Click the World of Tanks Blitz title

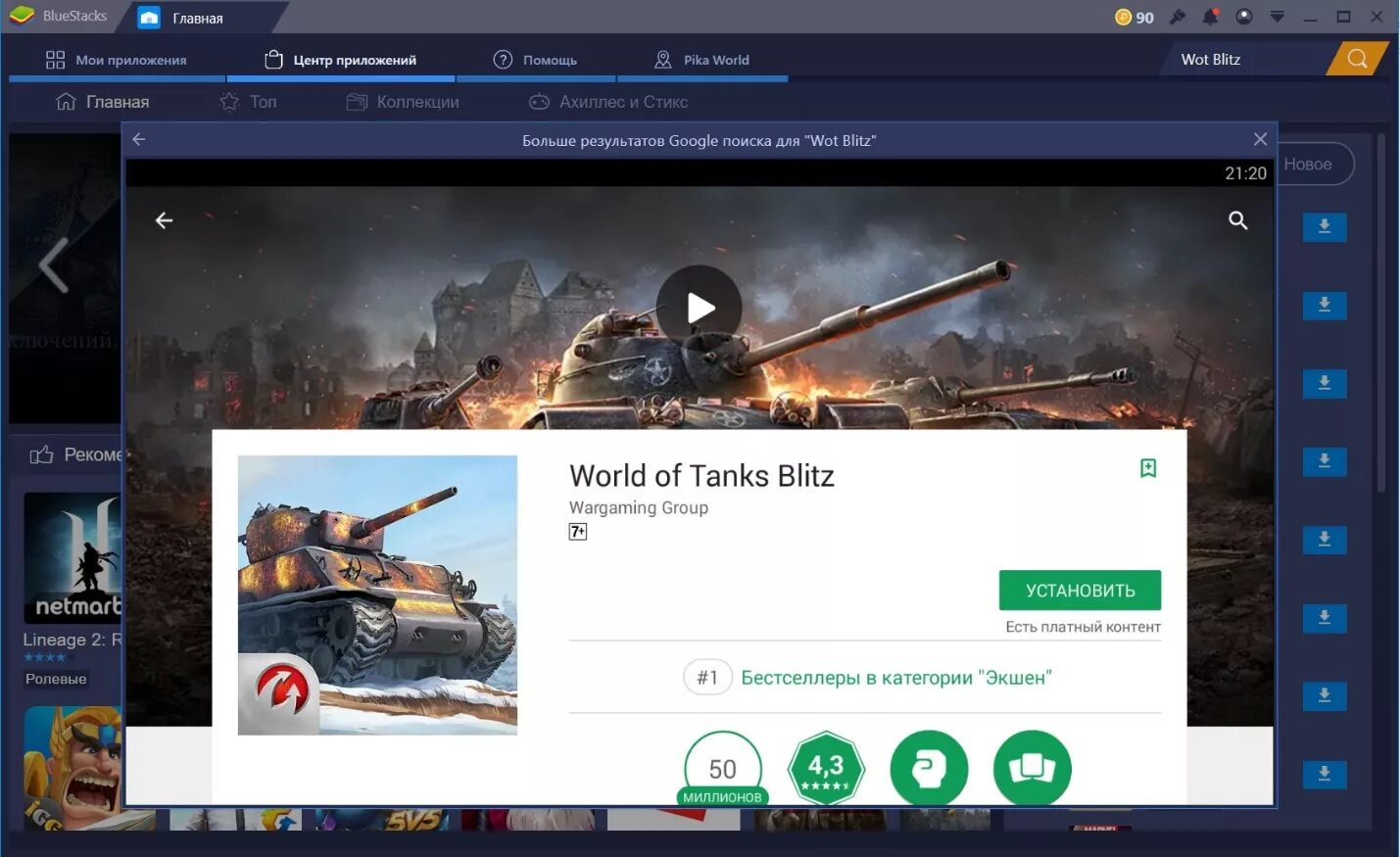tap(701, 476)
